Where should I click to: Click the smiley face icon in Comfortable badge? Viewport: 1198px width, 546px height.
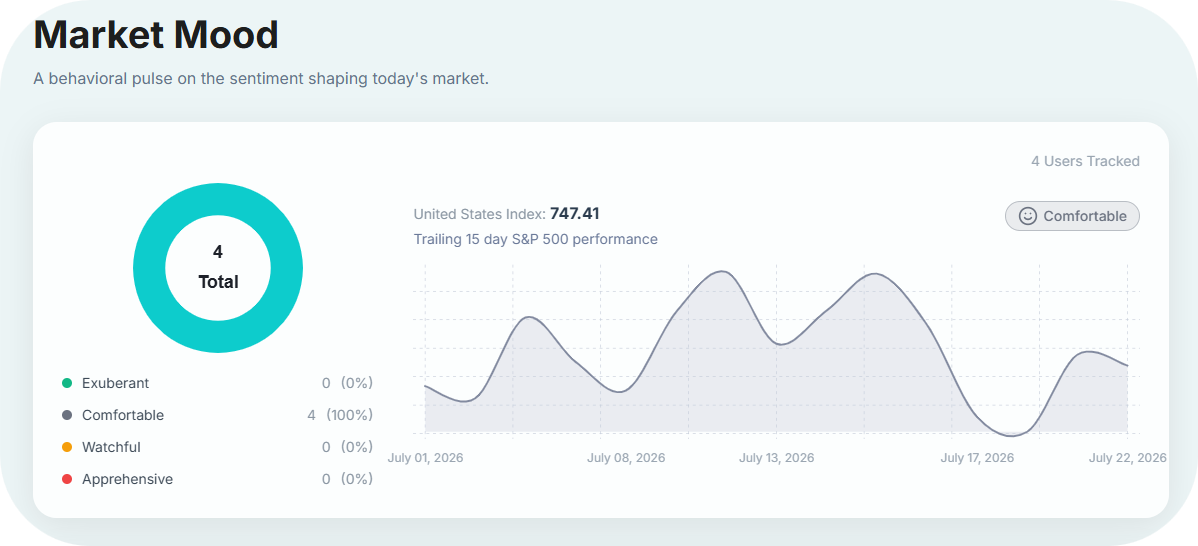pos(1028,216)
